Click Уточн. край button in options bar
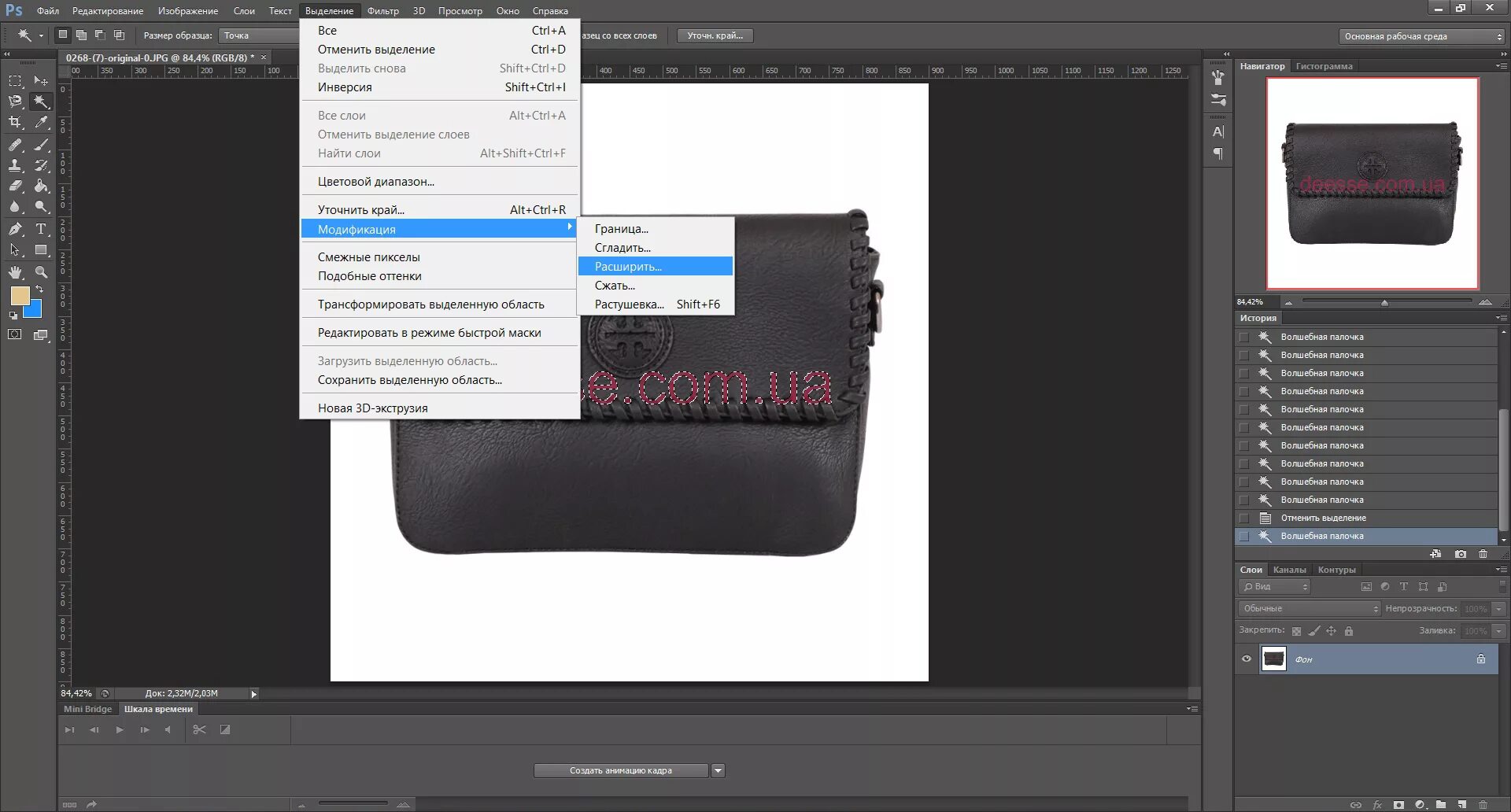Viewport: 1511px width, 812px height. point(715,35)
